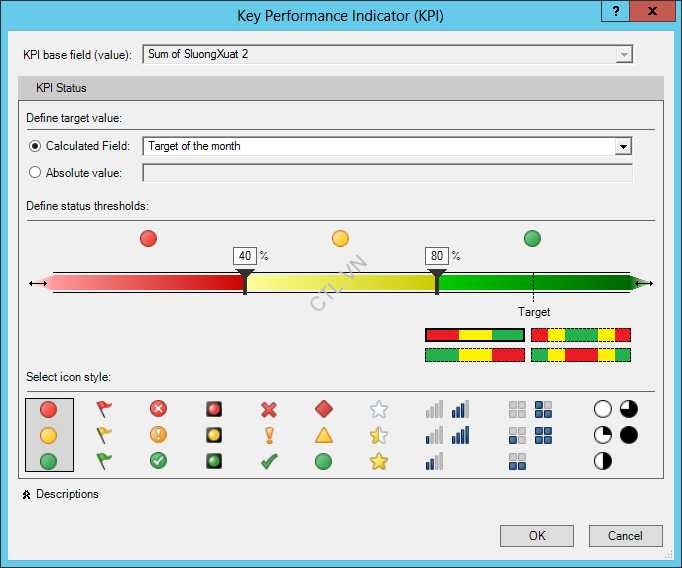Choose the traffic light circles icon style
Screen dimensions: 682x568
coord(48,435)
